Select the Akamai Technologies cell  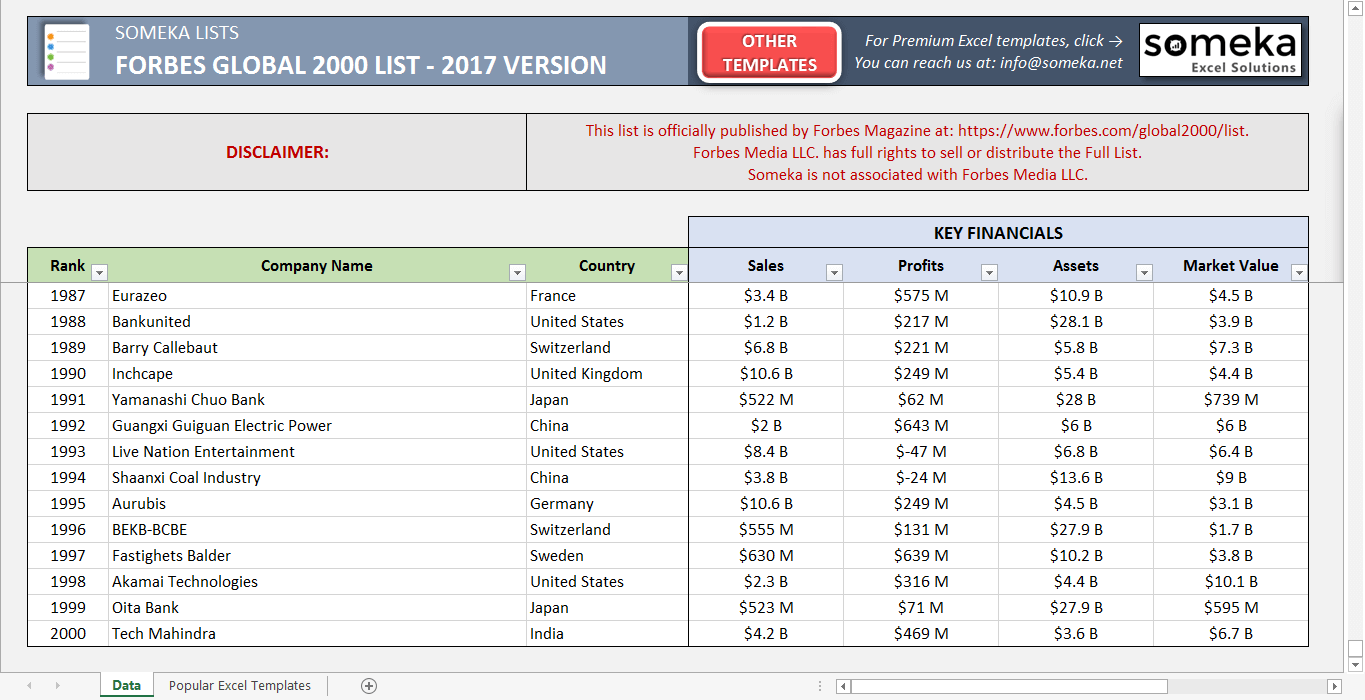click(317, 582)
